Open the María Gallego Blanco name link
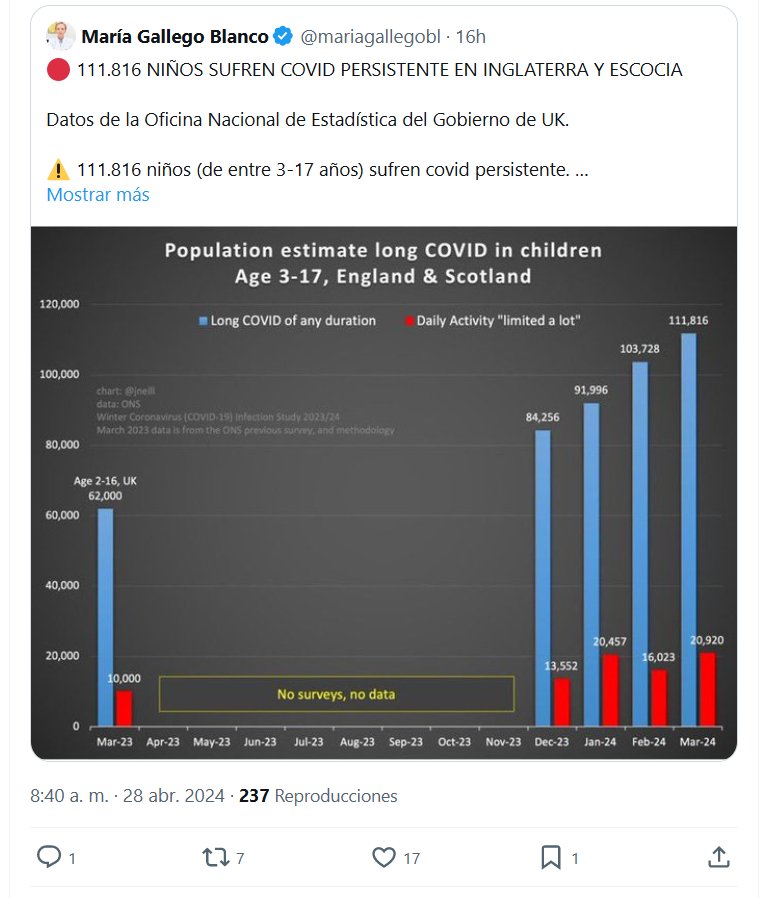Image resolution: width=770 pixels, height=898 pixels. (x=174, y=37)
